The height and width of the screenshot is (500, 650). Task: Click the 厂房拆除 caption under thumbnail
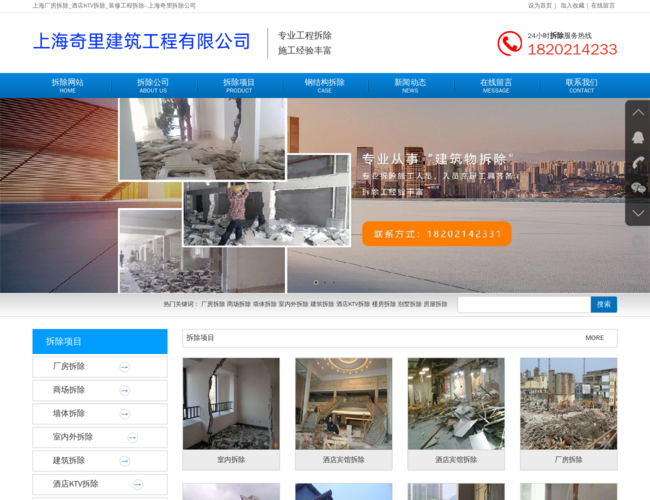pos(569,460)
